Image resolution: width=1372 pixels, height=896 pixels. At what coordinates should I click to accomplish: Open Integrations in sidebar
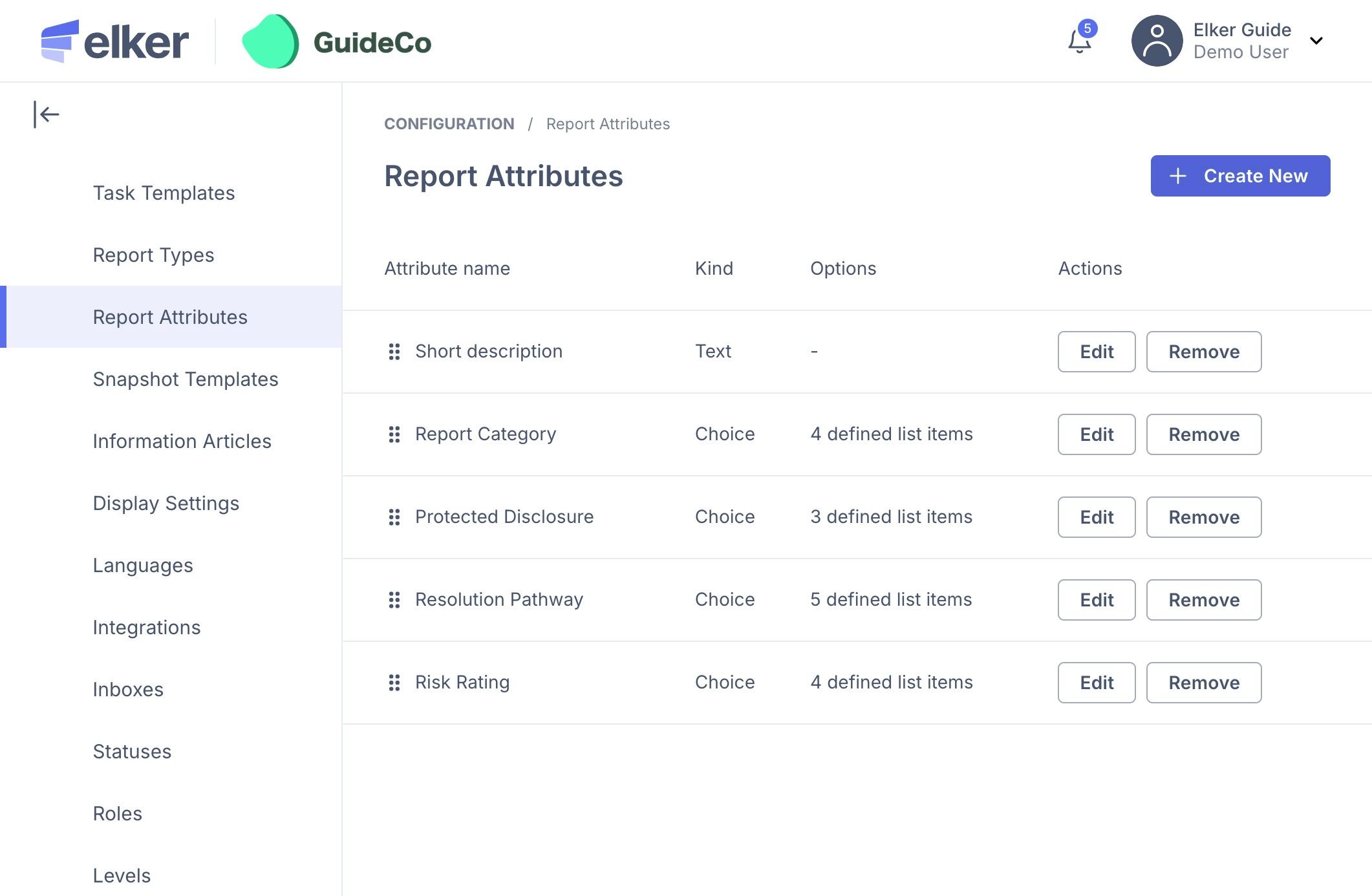click(x=147, y=627)
